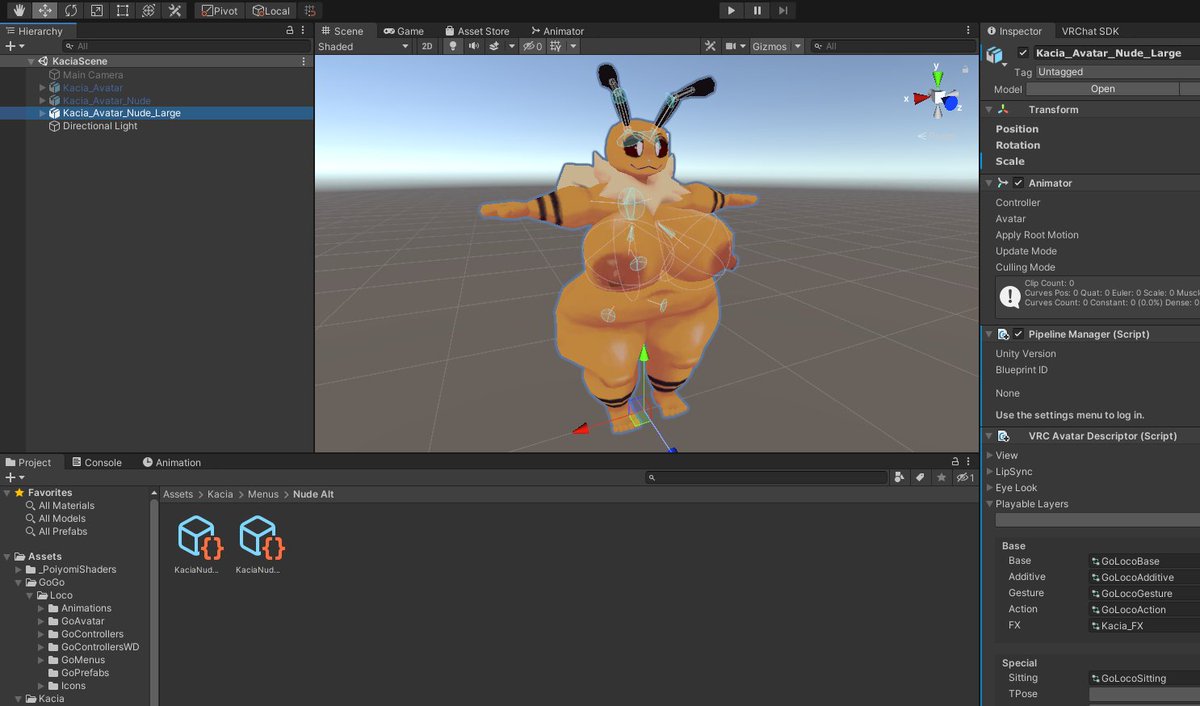Toggle the Local handle rotation button
The image size is (1200, 706).
tap(271, 10)
